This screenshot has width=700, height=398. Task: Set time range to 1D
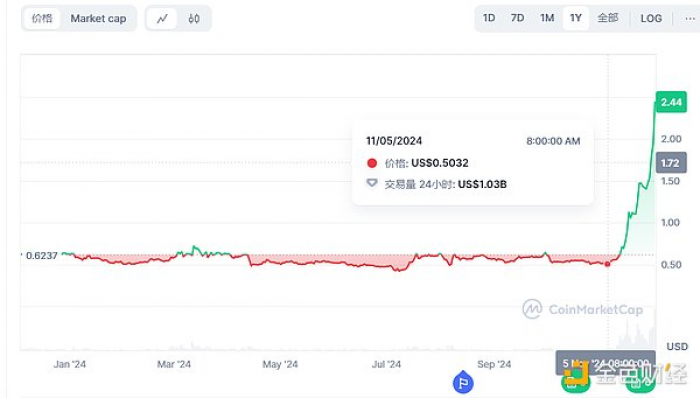click(x=489, y=18)
